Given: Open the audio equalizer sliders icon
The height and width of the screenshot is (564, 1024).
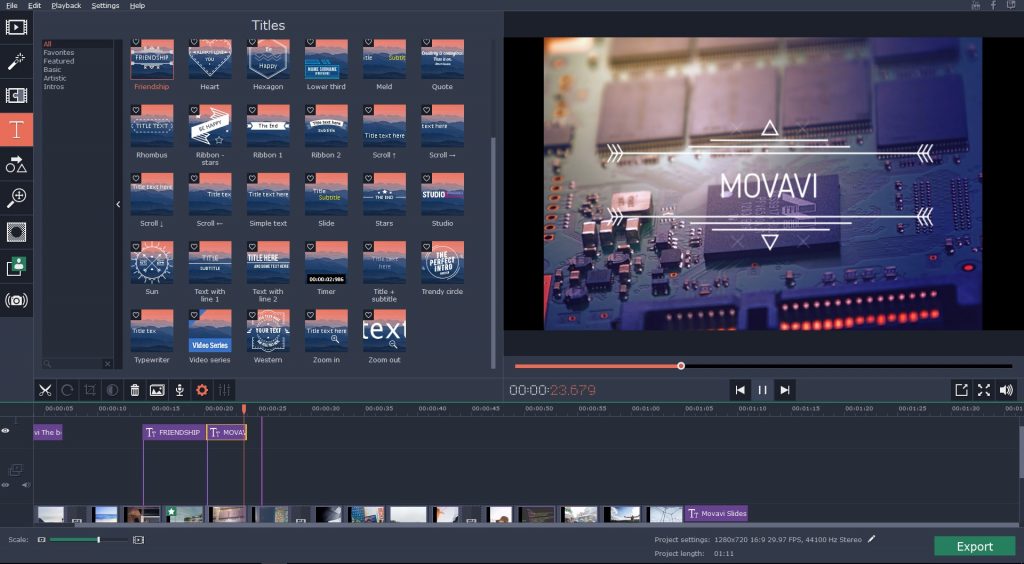Looking at the screenshot, I should 225,390.
